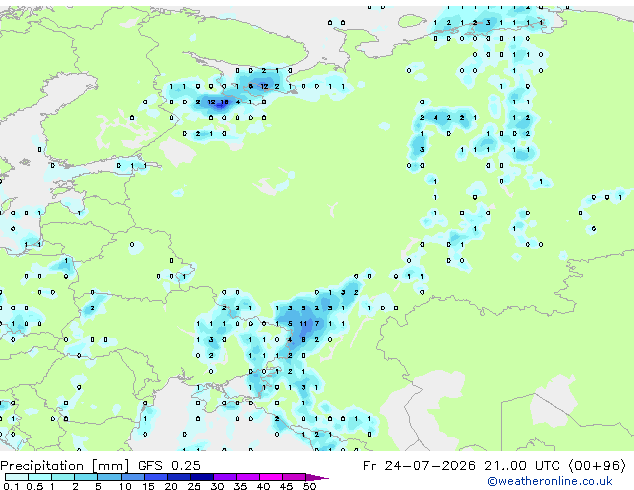Select the 20–25 mm legend swatch

tap(179, 477)
